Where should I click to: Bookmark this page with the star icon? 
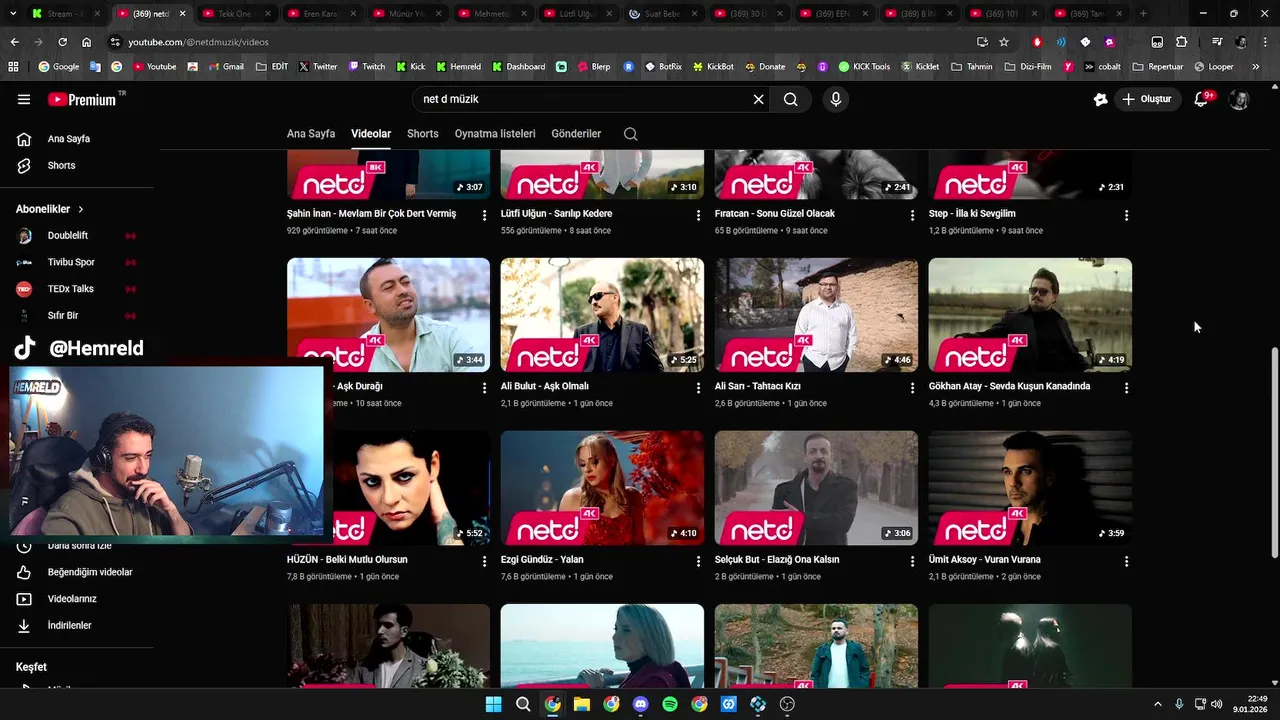(1004, 42)
